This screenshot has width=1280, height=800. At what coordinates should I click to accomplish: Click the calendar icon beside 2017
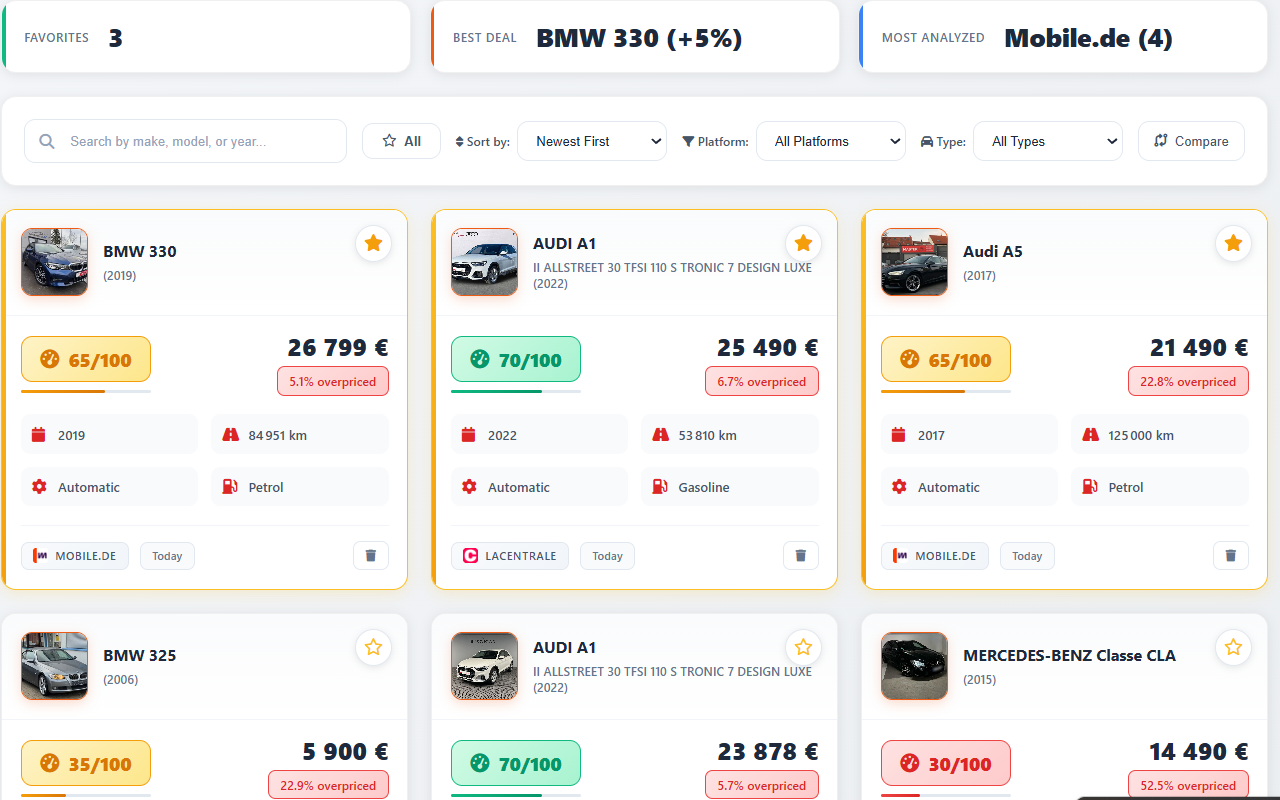pyautogui.click(x=899, y=435)
